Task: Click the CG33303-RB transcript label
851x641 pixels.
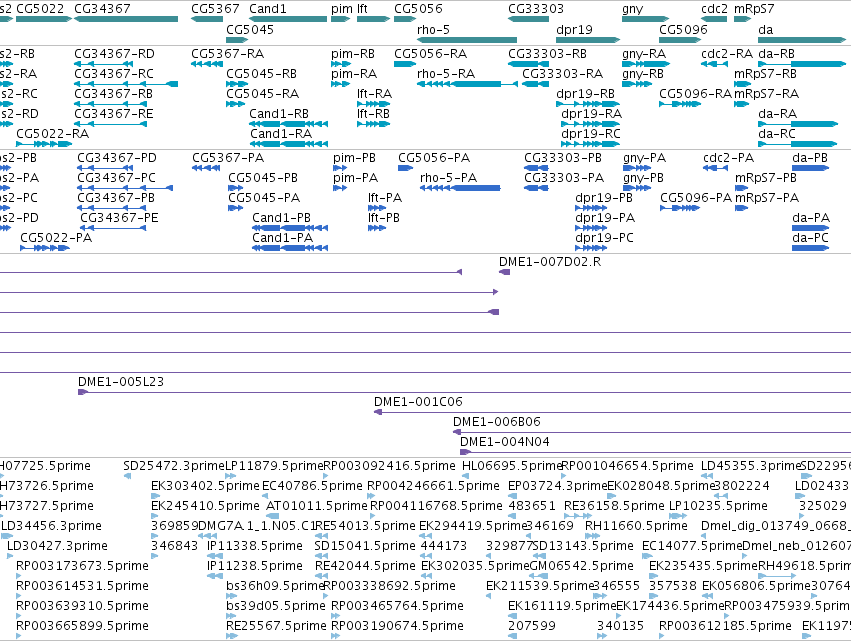Action: [x=548, y=54]
